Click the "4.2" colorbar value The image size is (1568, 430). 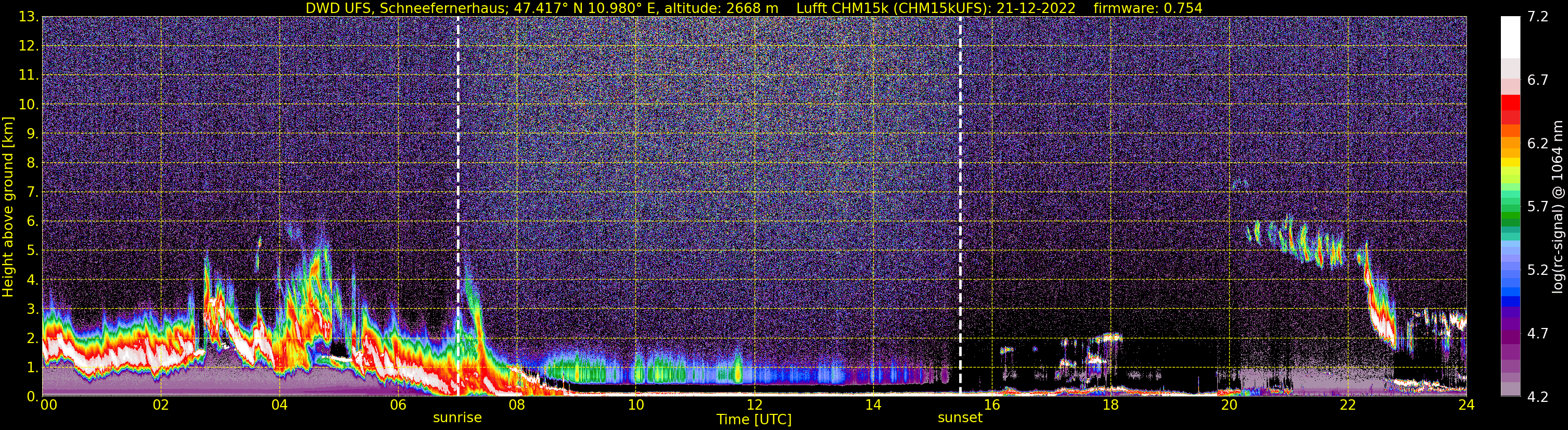coord(1538,397)
